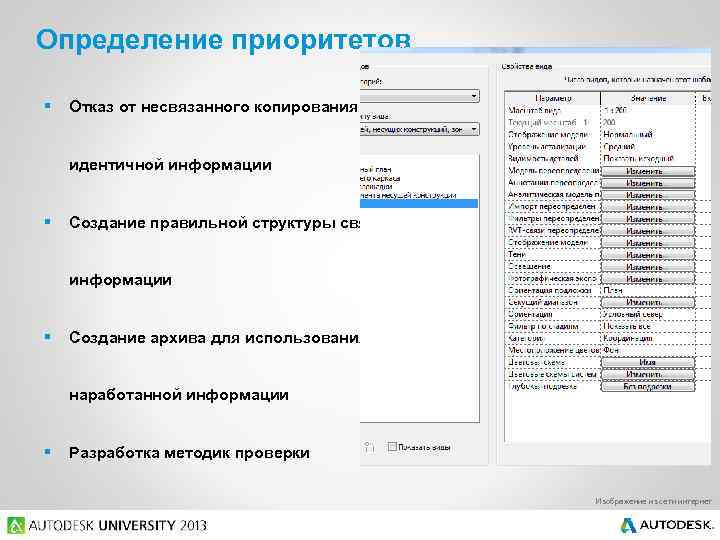
Task: Click the 'Ориентация подложки' parameter label
Action: (549, 291)
